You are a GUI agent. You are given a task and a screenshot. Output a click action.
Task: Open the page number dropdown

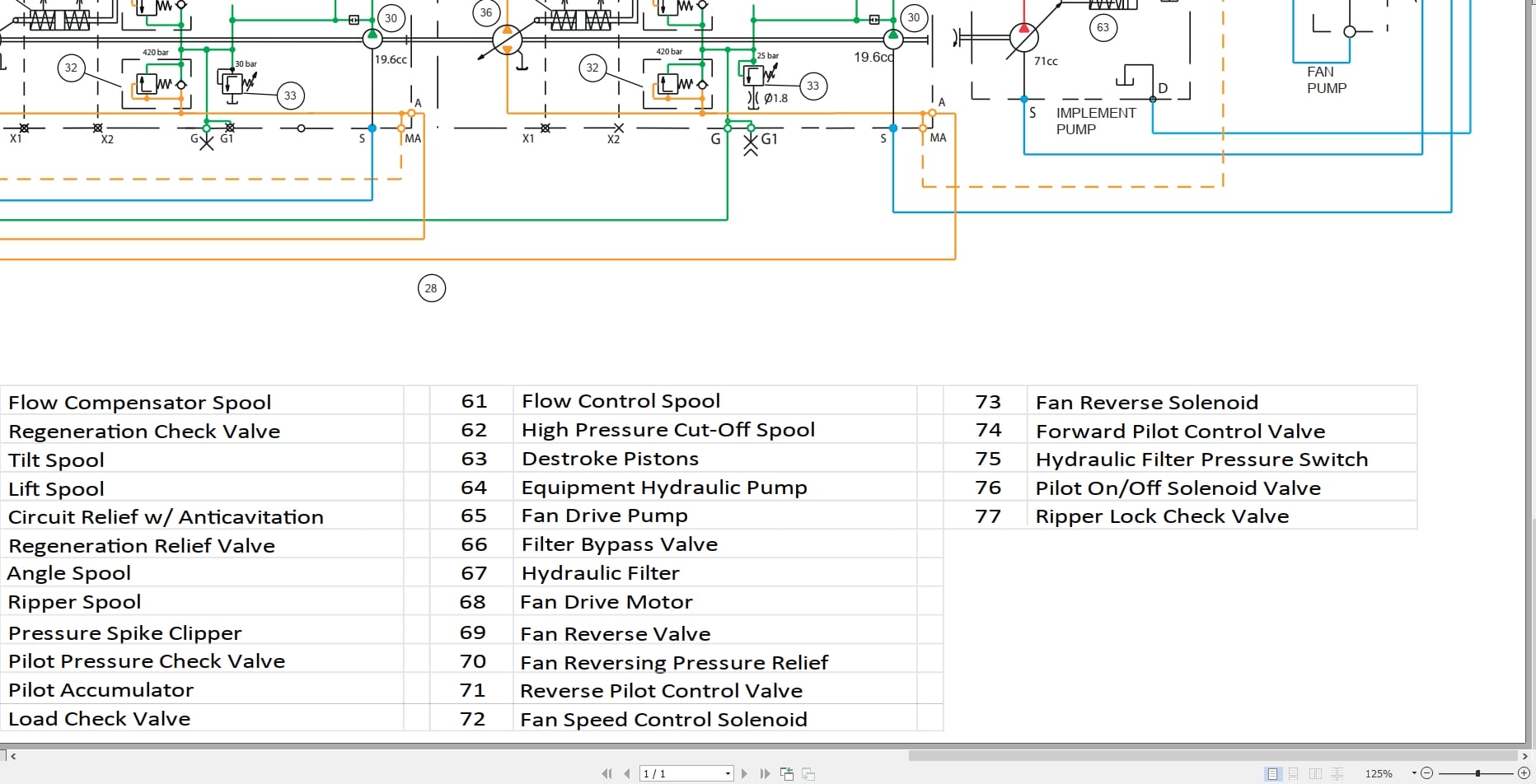(x=728, y=774)
